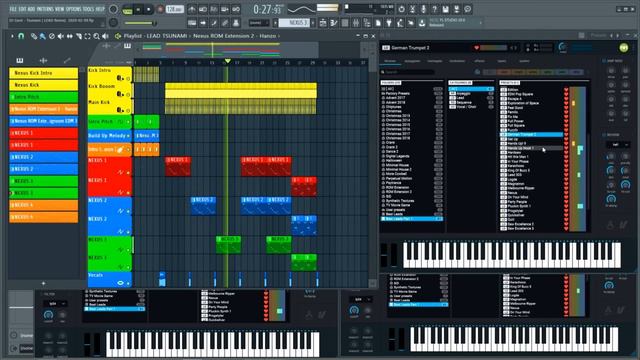Viewport: 640px width, 360px height.
Task: Click the playlist timeline playhead marker
Action: click(x=227, y=61)
